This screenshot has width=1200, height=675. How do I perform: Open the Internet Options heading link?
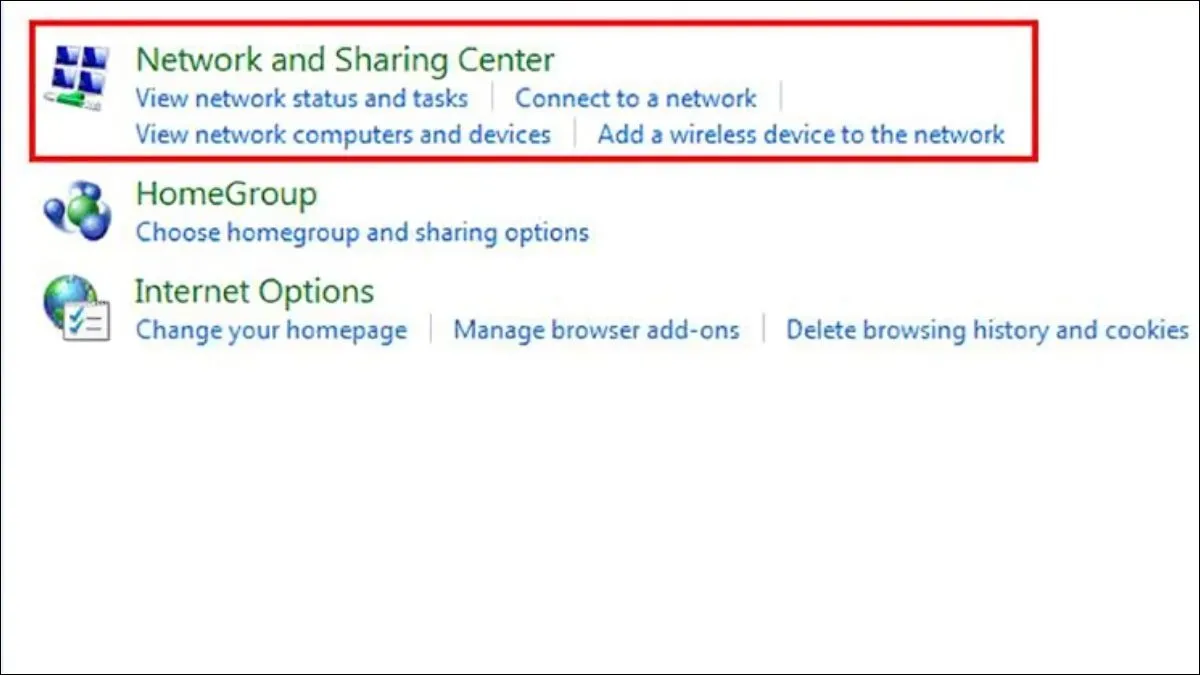click(x=254, y=292)
